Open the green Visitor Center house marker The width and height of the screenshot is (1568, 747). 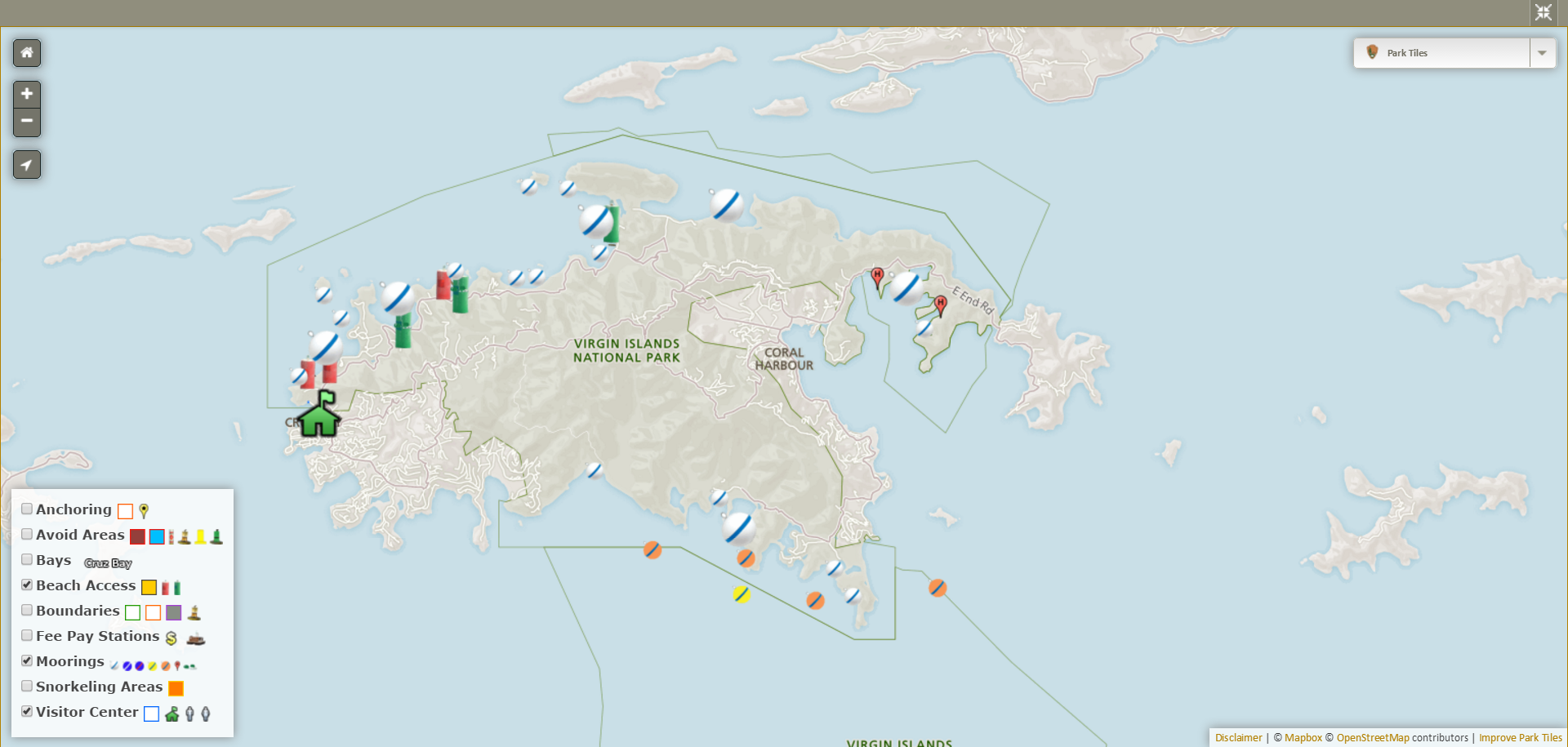319,414
